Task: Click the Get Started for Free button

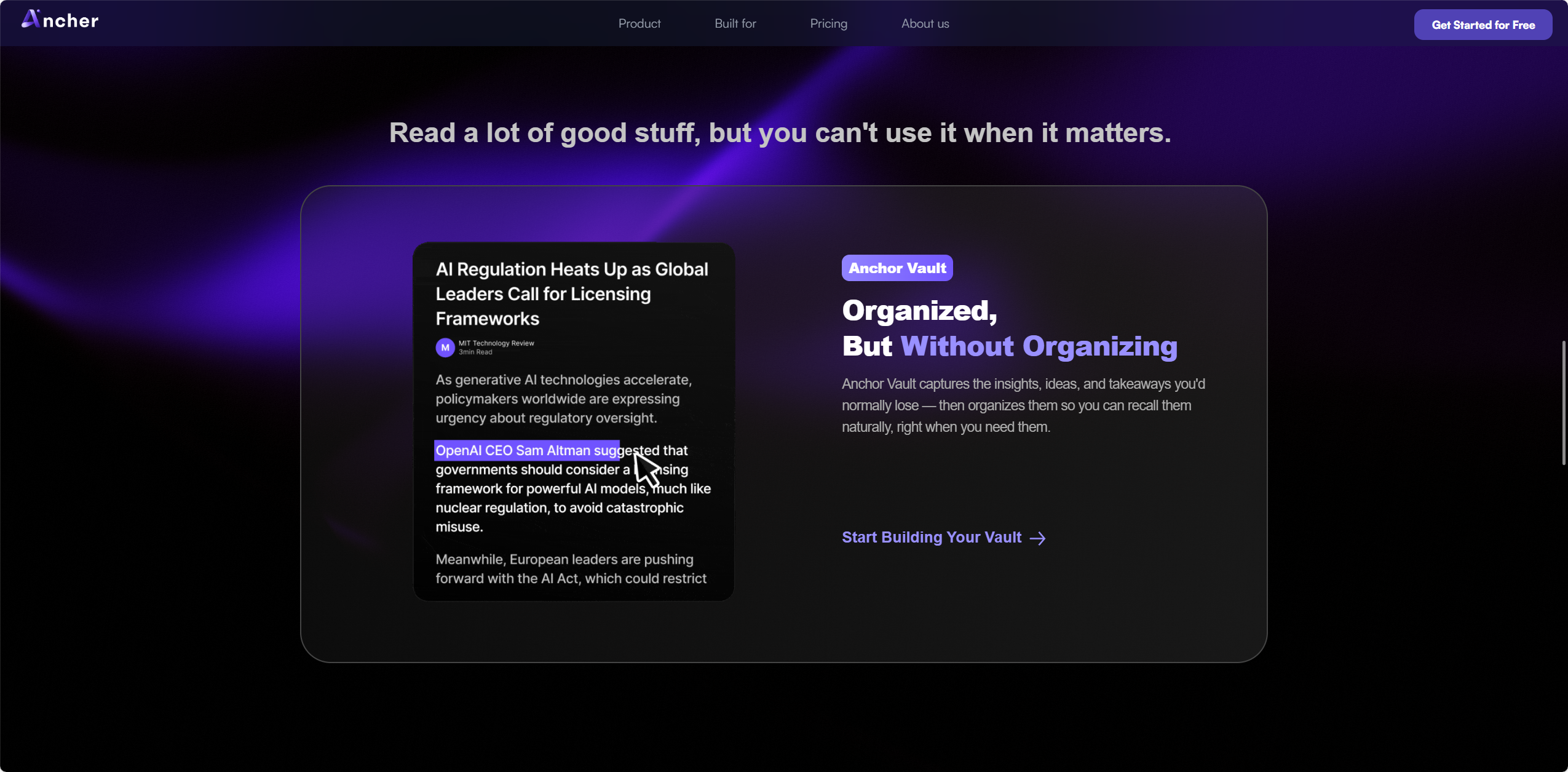Action: (1483, 25)
